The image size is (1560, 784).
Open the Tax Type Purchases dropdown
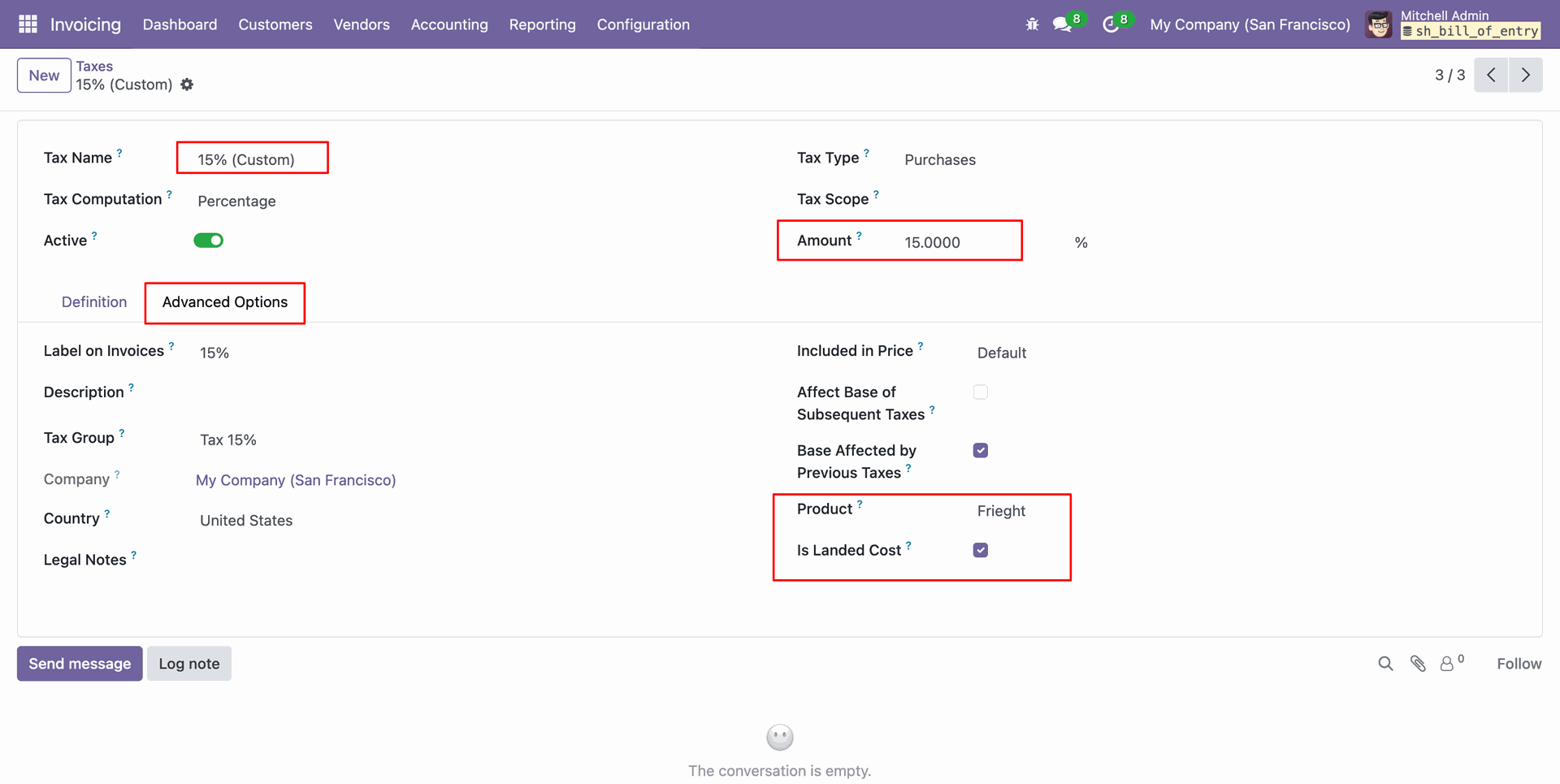tap(940, 160)
